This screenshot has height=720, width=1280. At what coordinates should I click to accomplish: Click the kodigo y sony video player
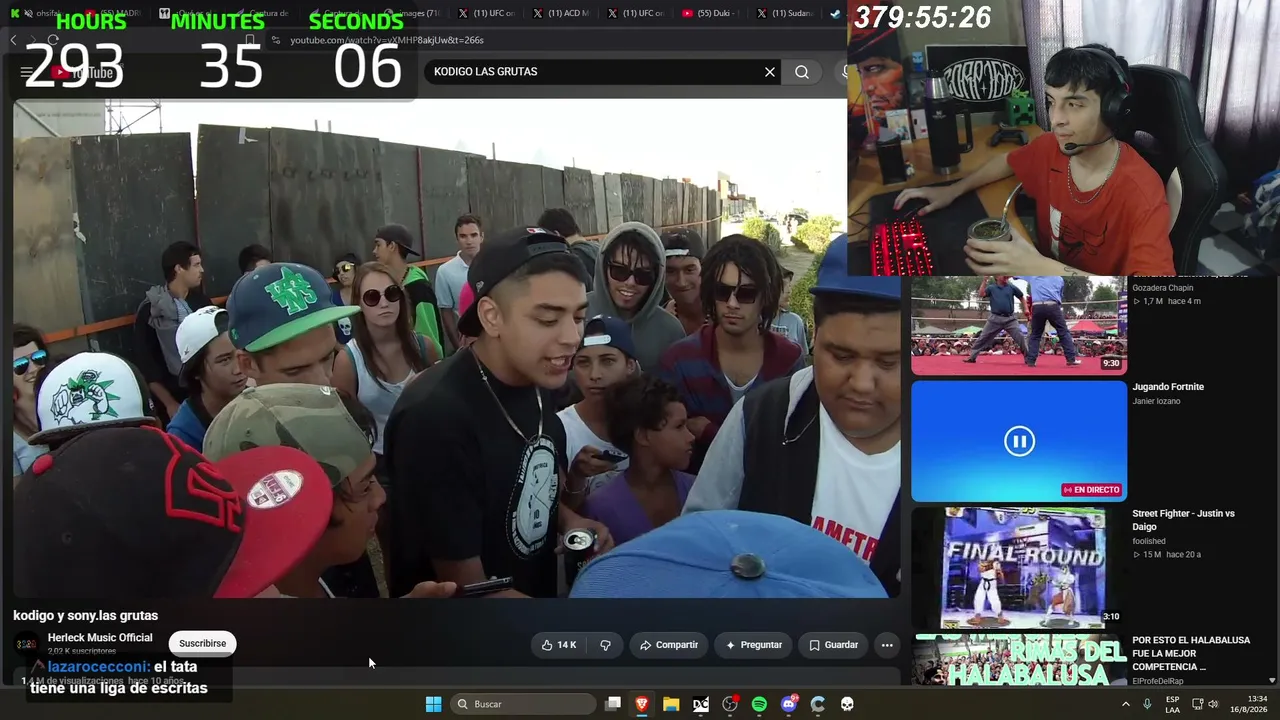[x=456, y=348]
